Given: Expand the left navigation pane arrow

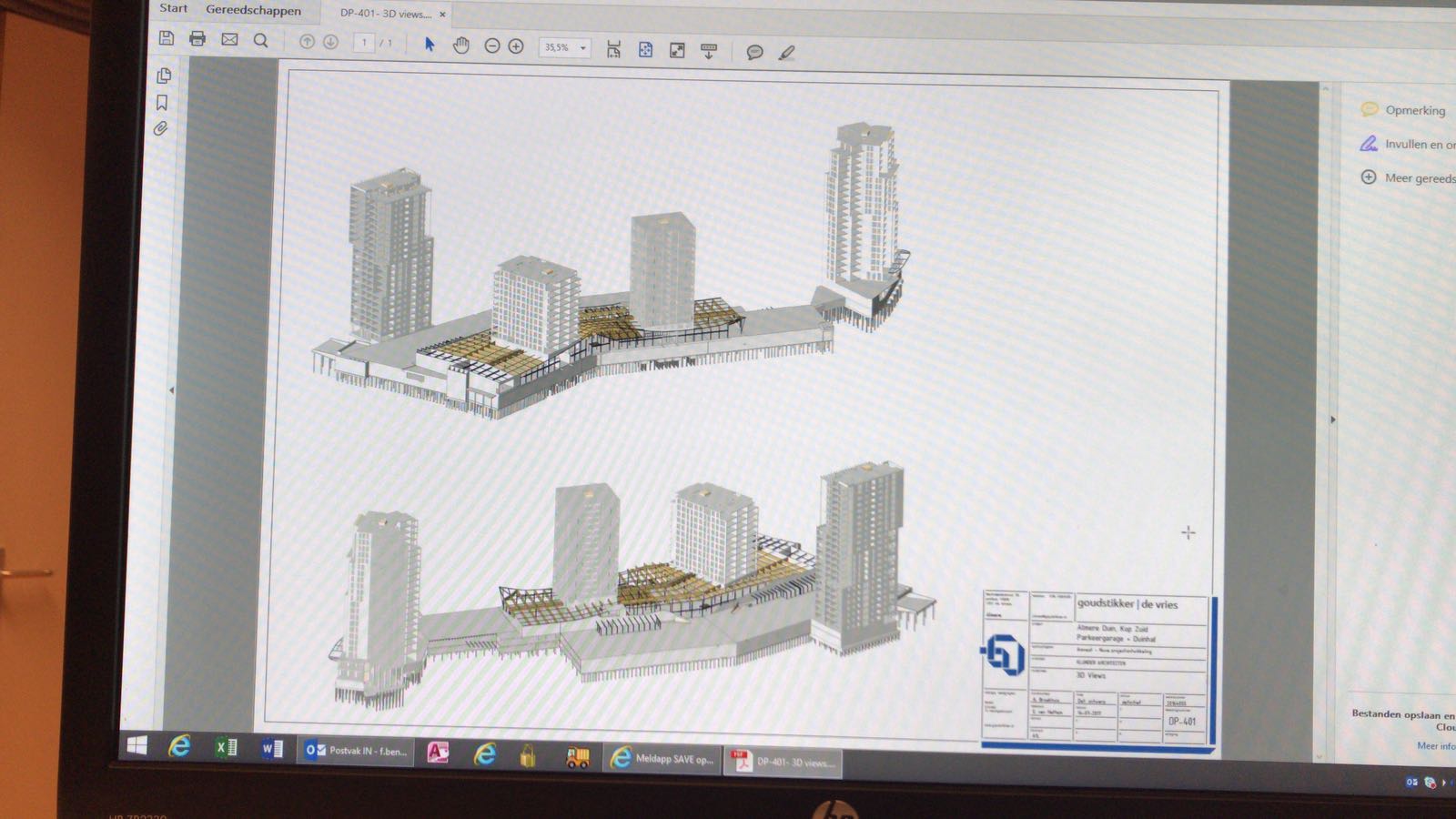Looking at the screenshot, I should point(172,390).
